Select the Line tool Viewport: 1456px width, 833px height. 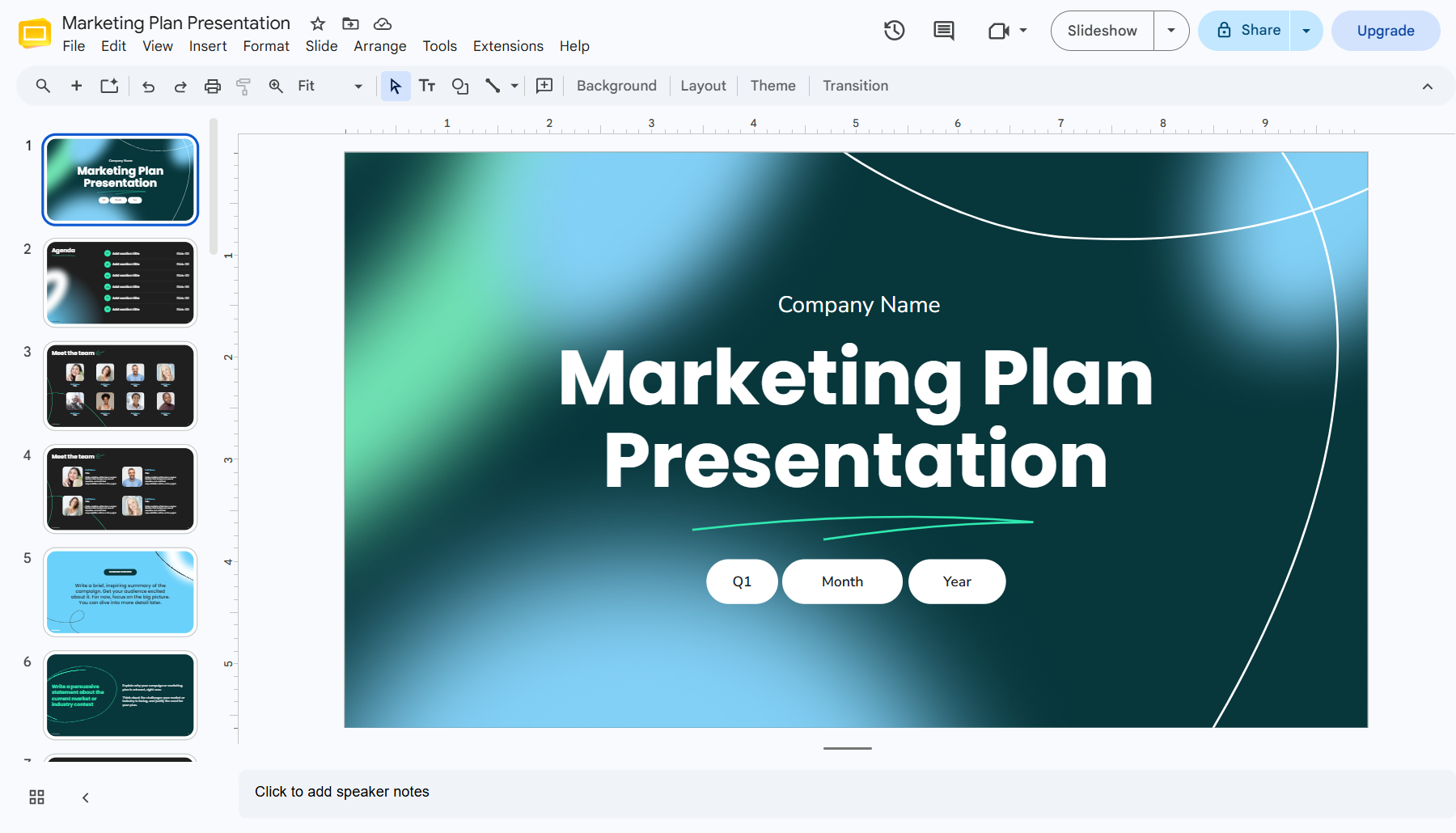[x=492, y=86]
